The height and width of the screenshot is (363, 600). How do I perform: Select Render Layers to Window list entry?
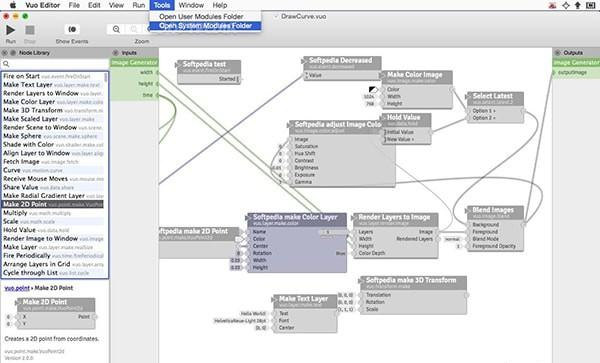[53, 93]
